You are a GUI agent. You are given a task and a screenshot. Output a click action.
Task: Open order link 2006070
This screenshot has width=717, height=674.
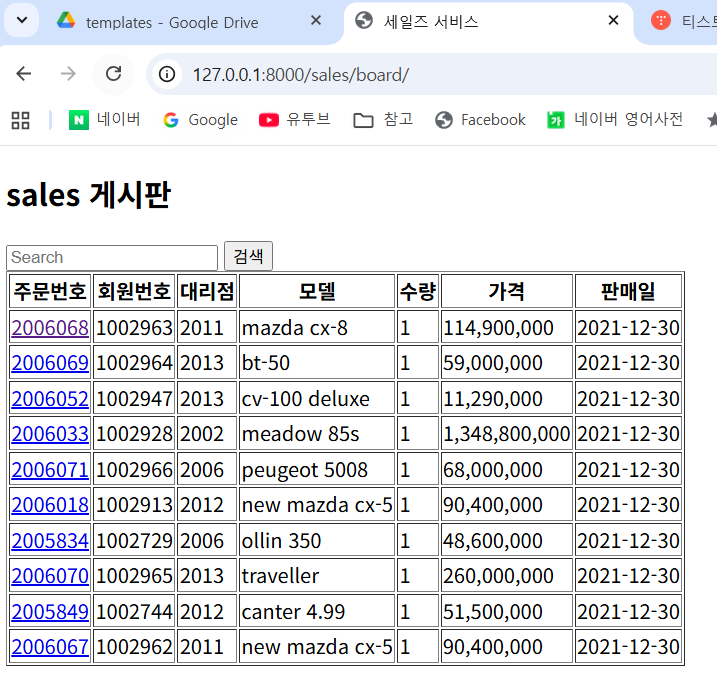50,575
